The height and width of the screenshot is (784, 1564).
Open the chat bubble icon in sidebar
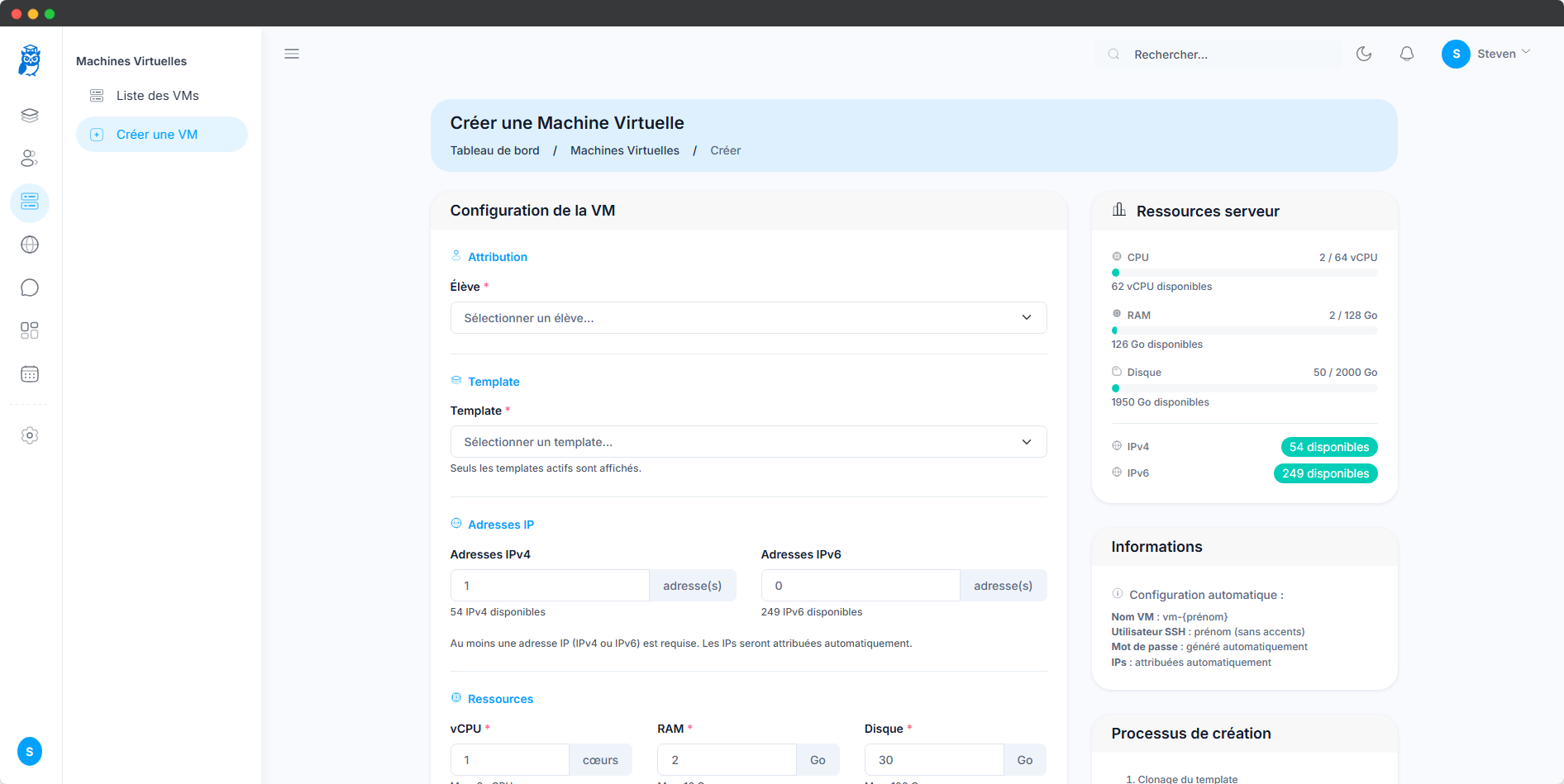[x=30, y=287]
